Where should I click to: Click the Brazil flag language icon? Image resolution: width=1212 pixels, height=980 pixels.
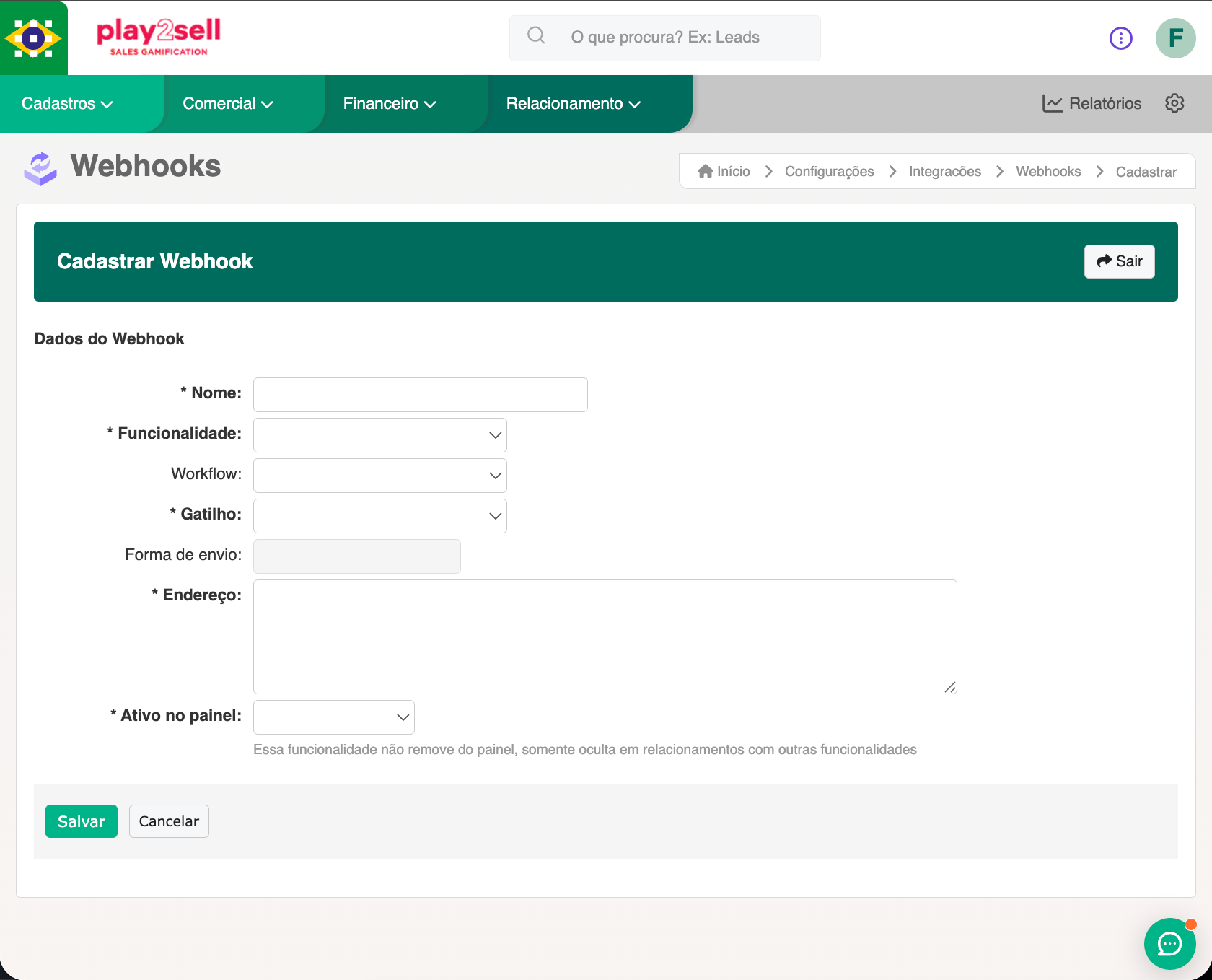tap(33, 38)
